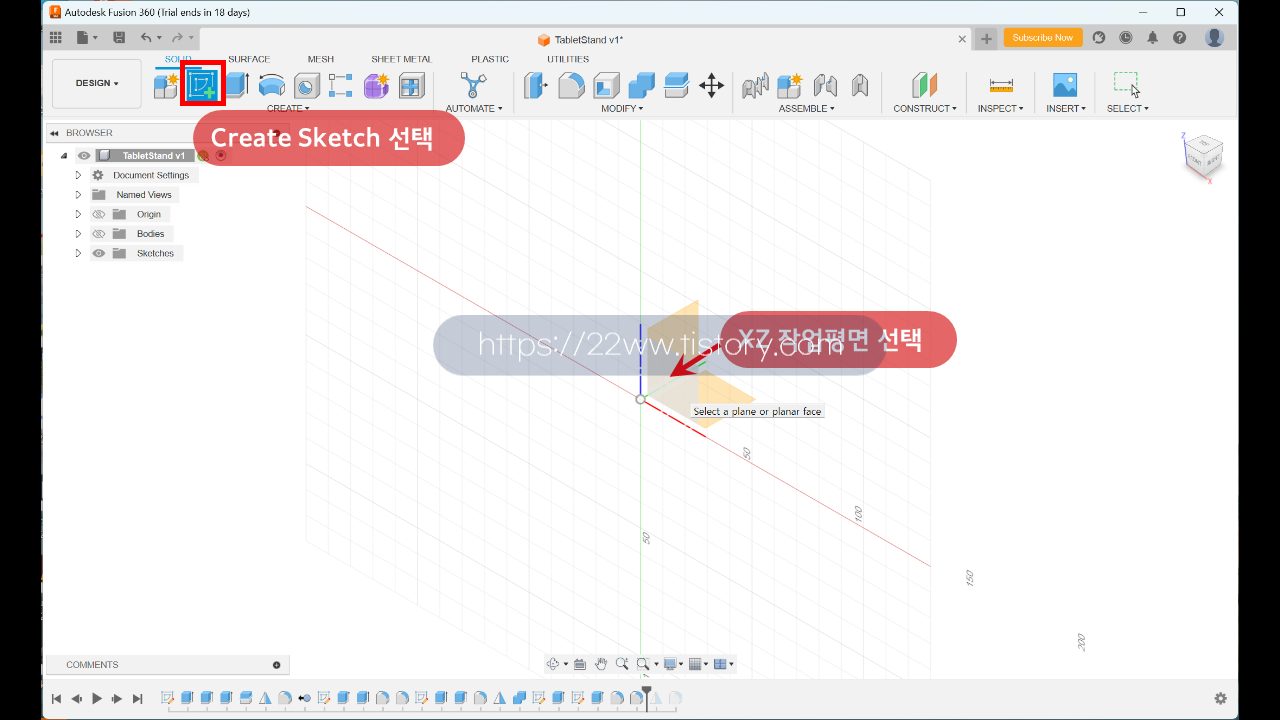The width and height of the screenshot is (1280, 720).
Task: Show the Bodies folder via eye icon
Action: coord(98,234)
